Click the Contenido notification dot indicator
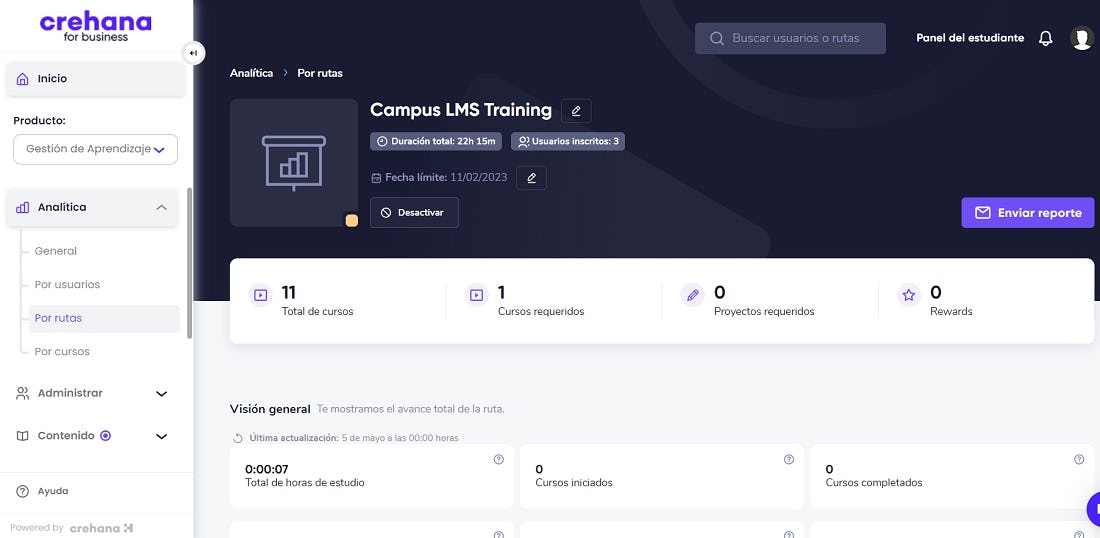Viewport: 1100px width, 538px height. coord(105,436)
